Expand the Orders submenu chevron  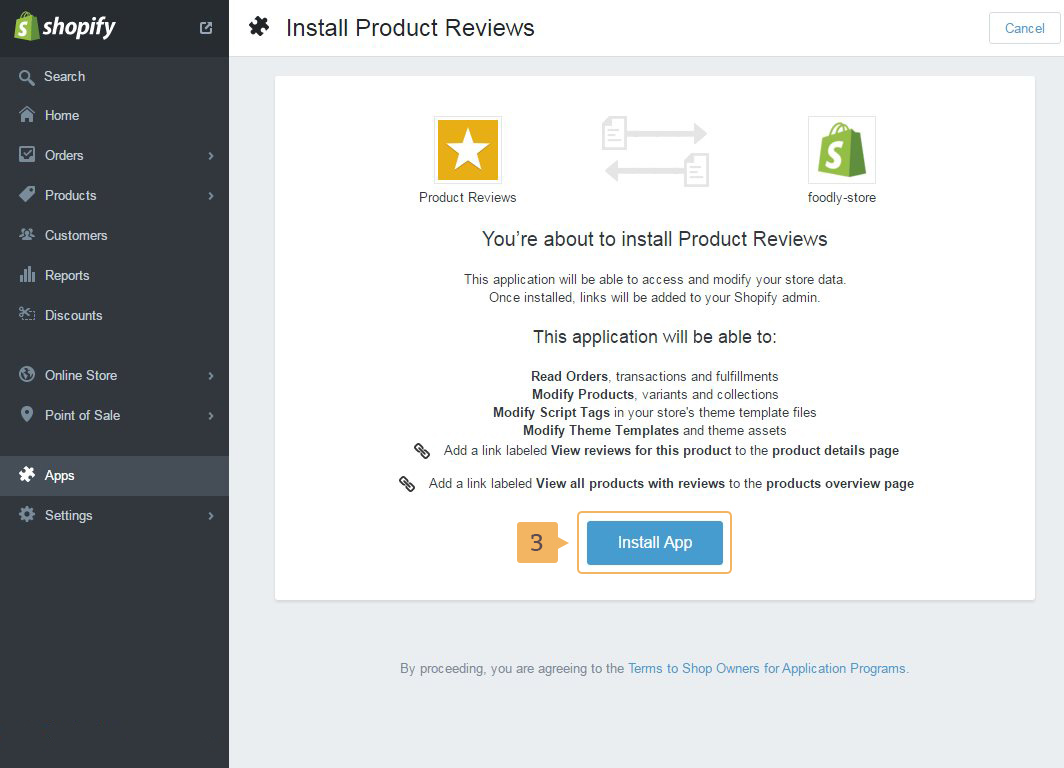pos(211,156)
